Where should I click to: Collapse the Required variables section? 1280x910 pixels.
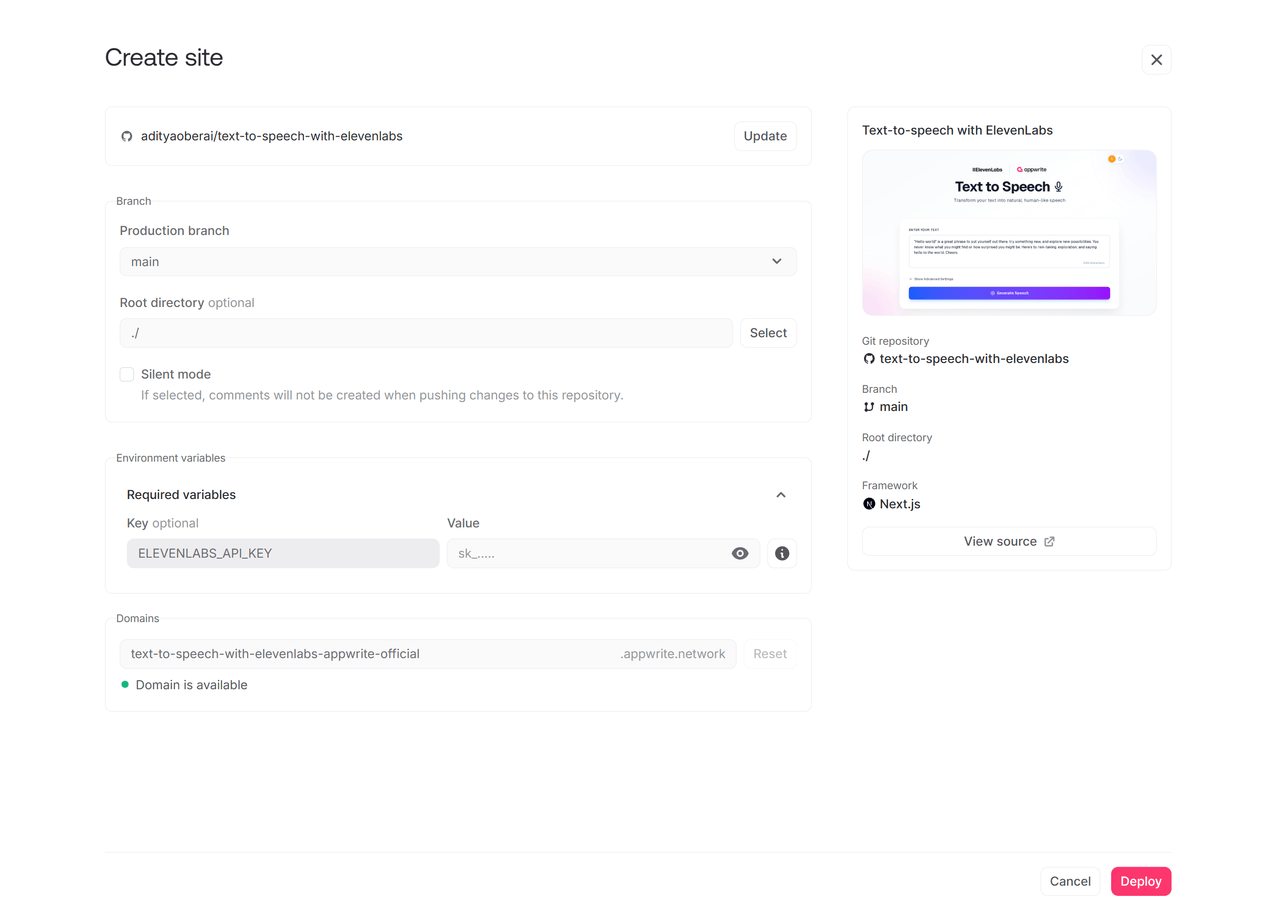click(x=781, y=495)
